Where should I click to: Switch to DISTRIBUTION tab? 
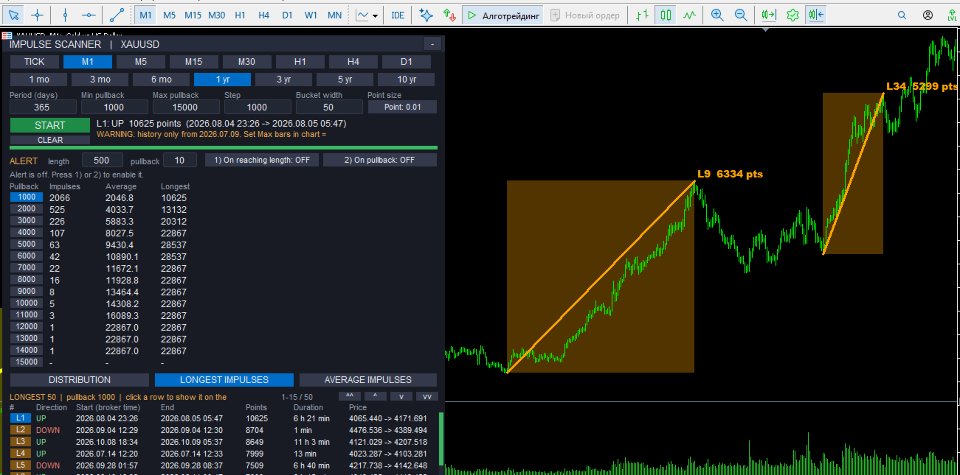click(80, 380)
